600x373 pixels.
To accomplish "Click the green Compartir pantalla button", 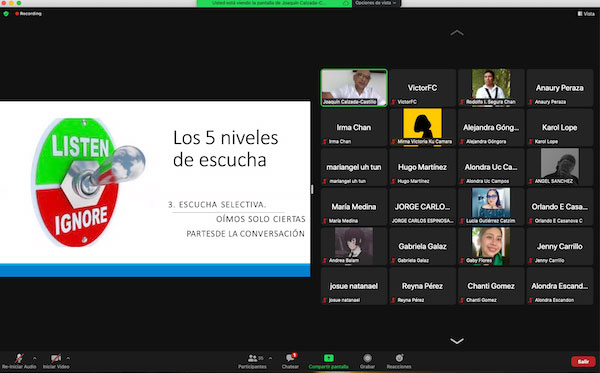I will (328, 362).
